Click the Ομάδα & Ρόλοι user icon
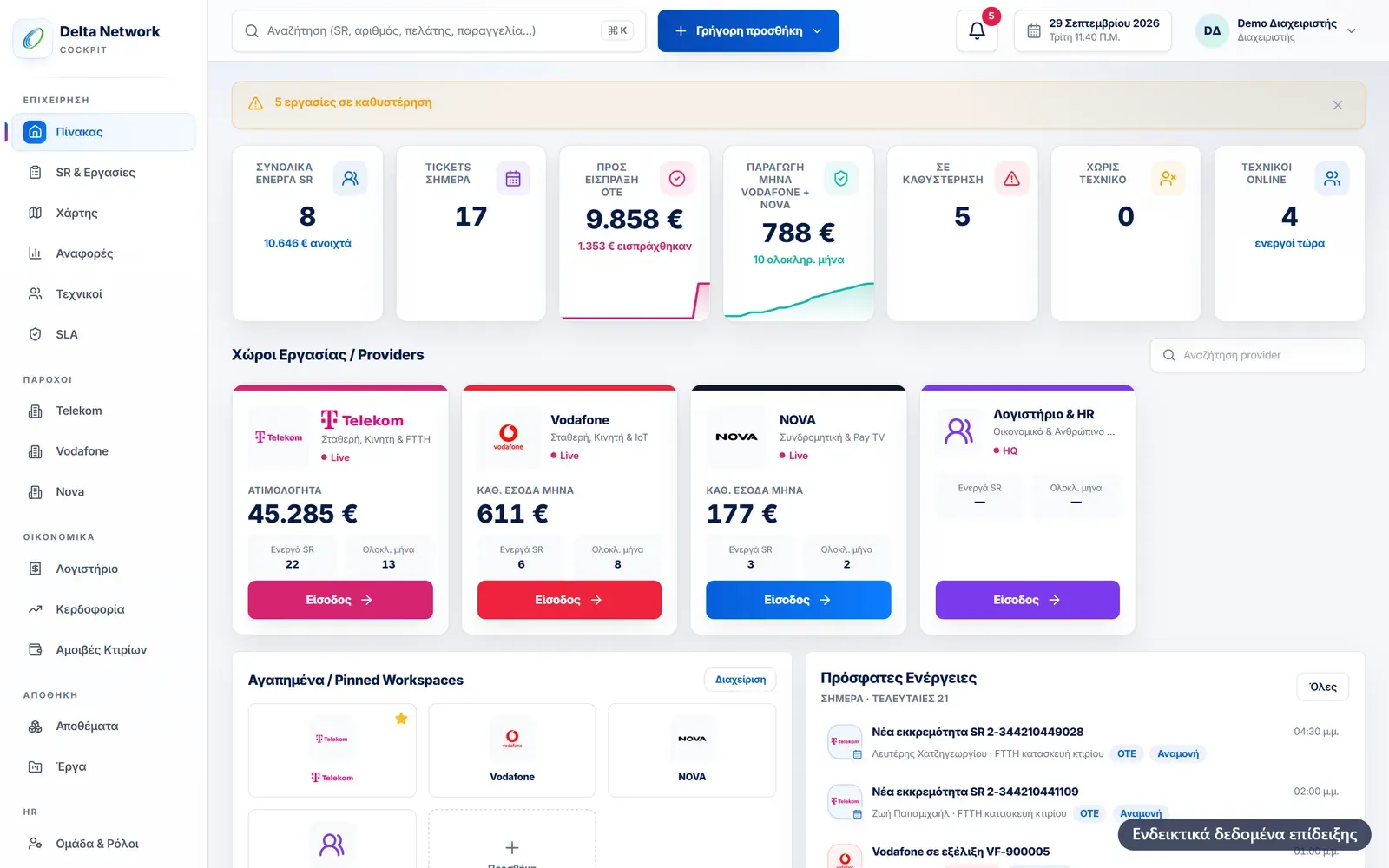This screenshot has height=868, width=1389. 36,843
